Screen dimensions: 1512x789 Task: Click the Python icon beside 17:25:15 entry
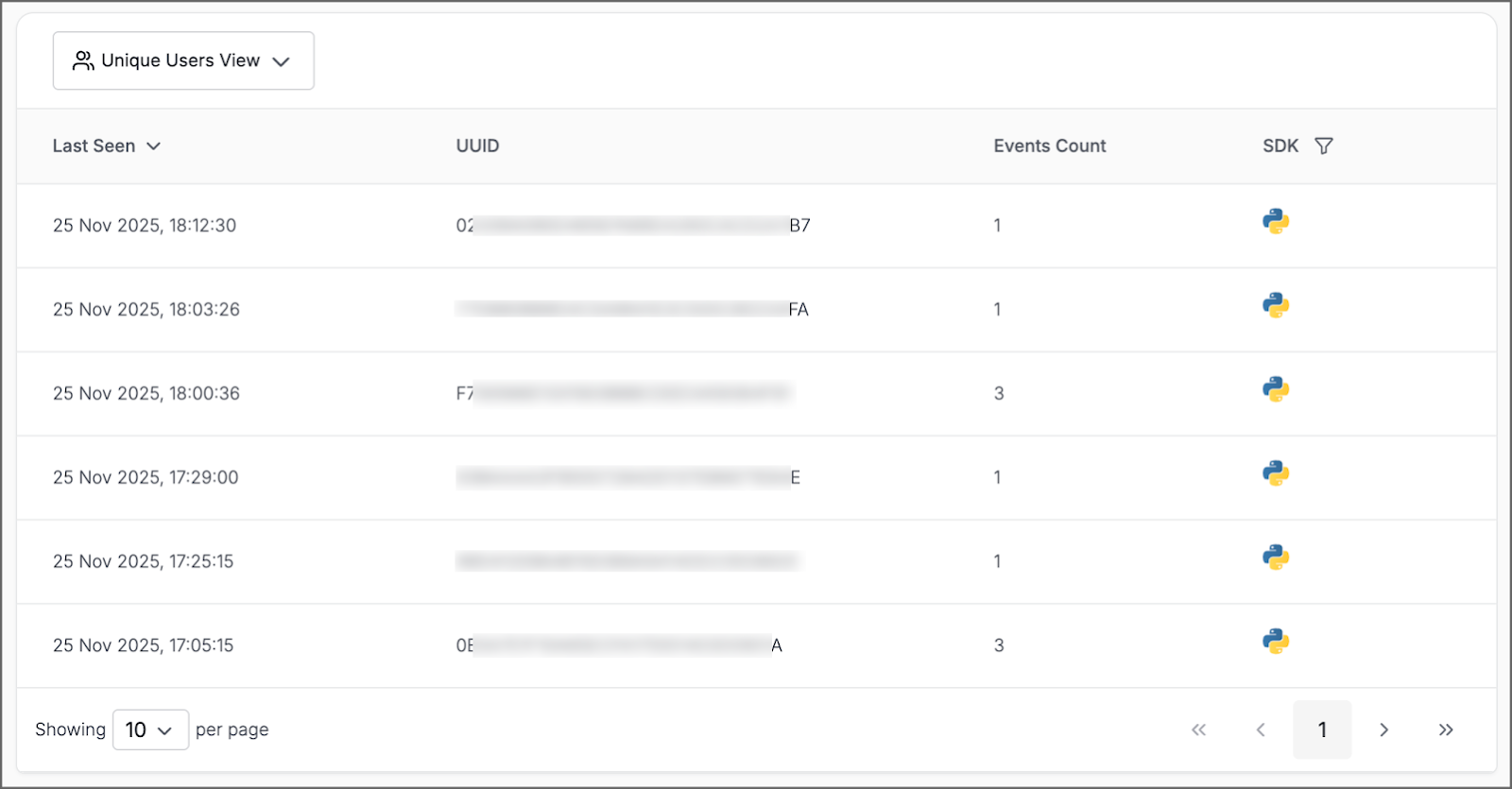coord(1276,557)
